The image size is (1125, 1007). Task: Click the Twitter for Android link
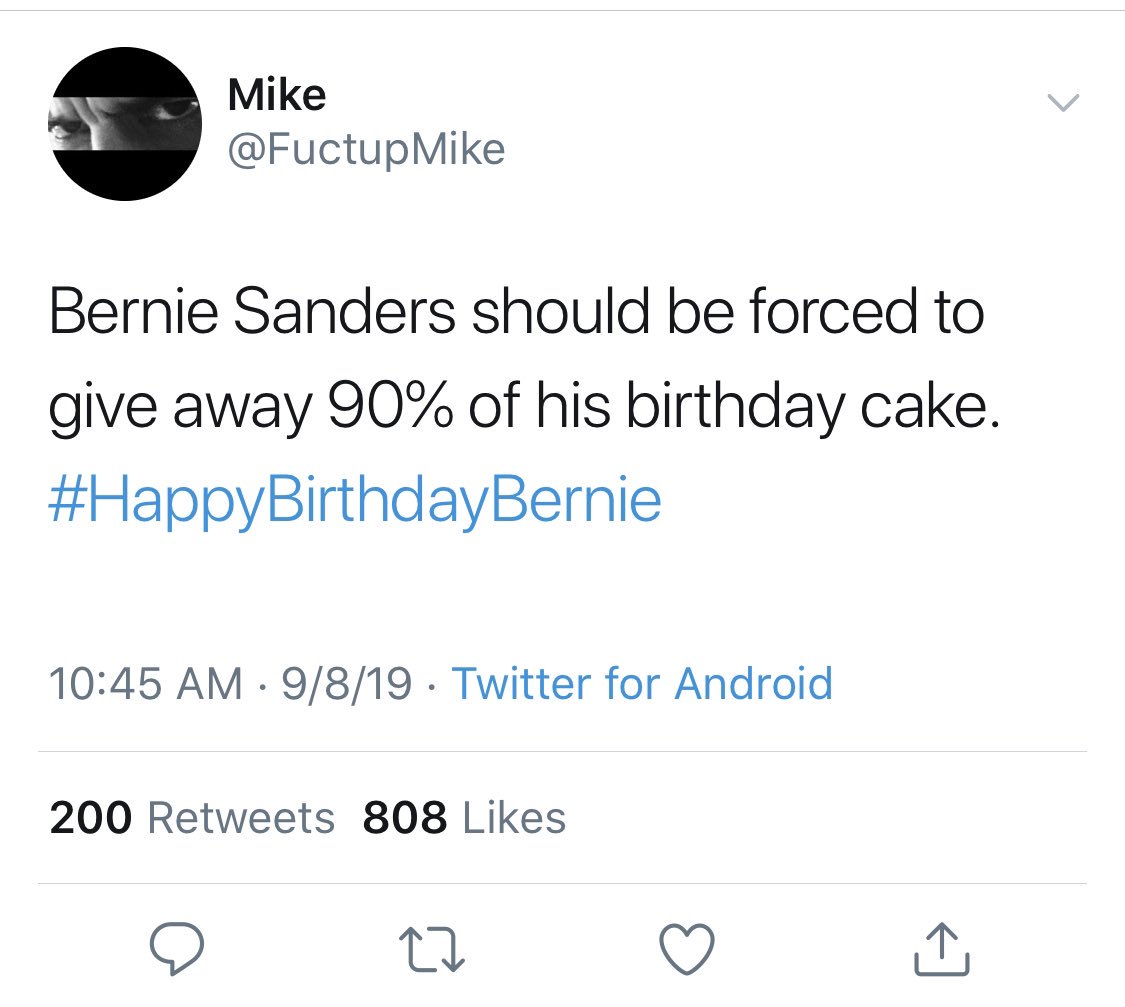[x=643, y=684]
